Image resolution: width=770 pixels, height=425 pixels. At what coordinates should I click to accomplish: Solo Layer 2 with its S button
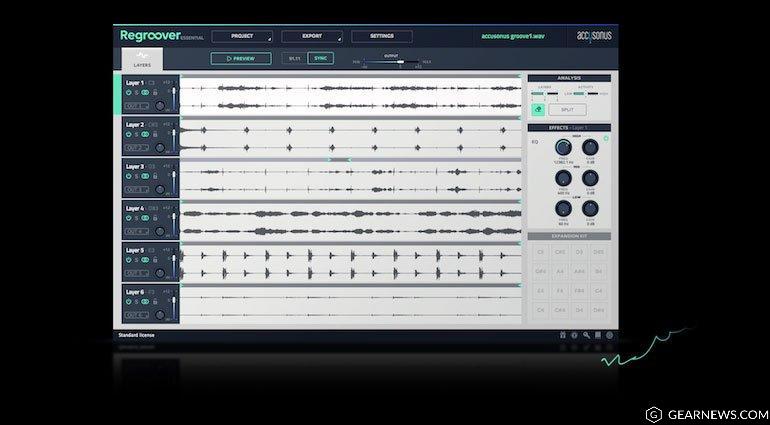click(137, 134)
